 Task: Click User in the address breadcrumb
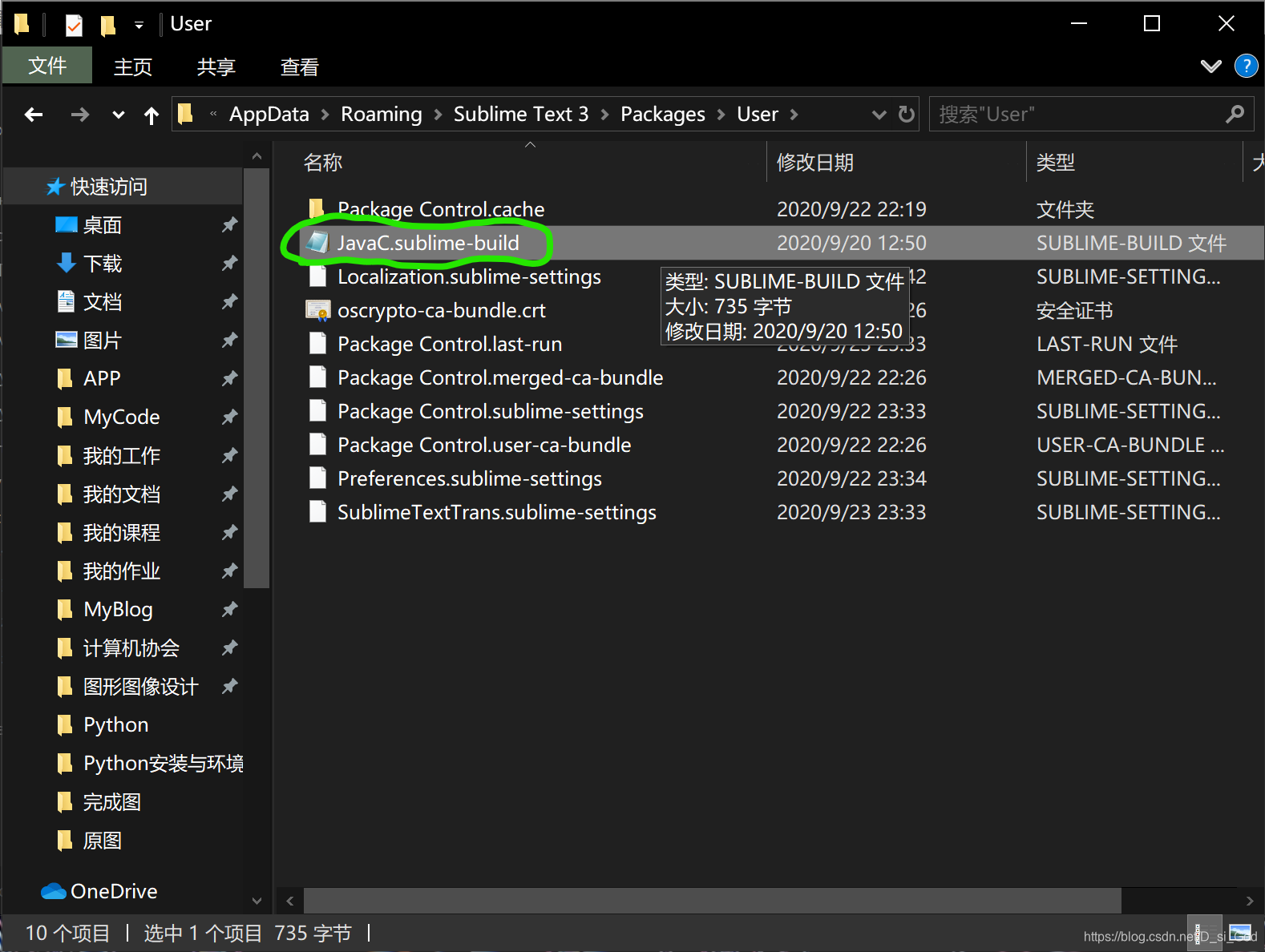(x=758, y=115)
